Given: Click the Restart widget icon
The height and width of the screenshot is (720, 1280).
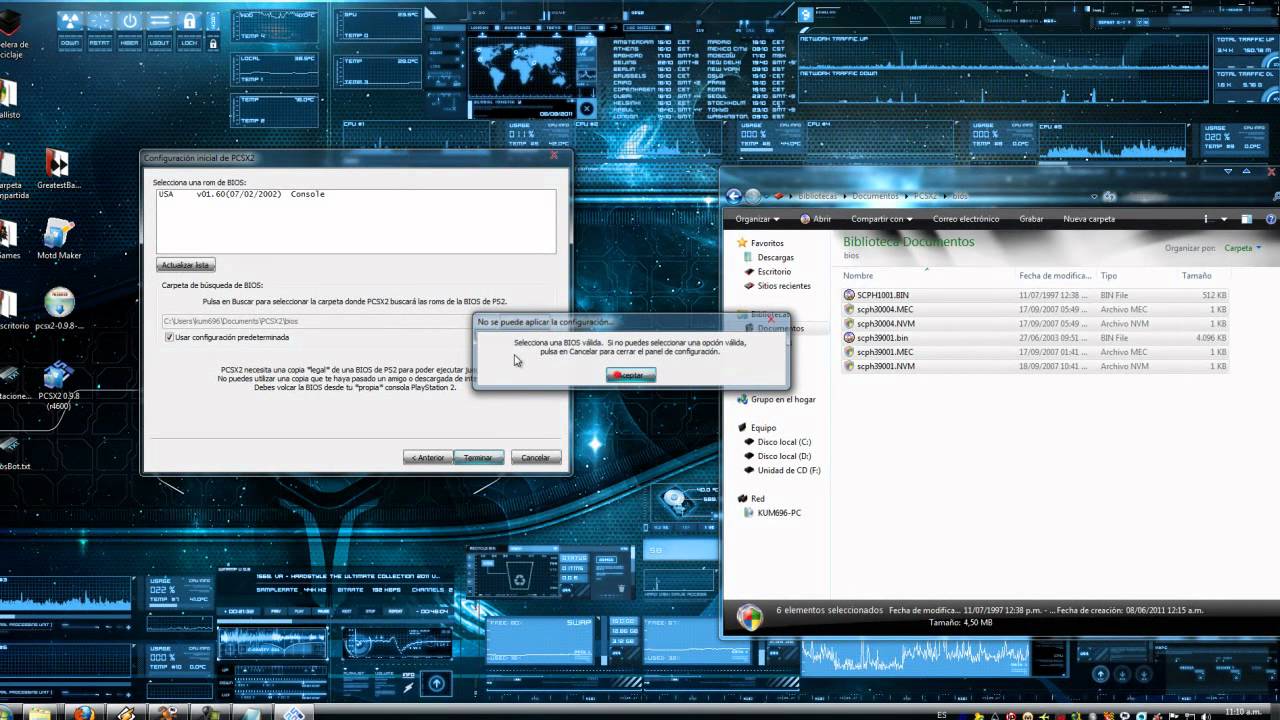Looking at the screenshot, I should 100,21.
